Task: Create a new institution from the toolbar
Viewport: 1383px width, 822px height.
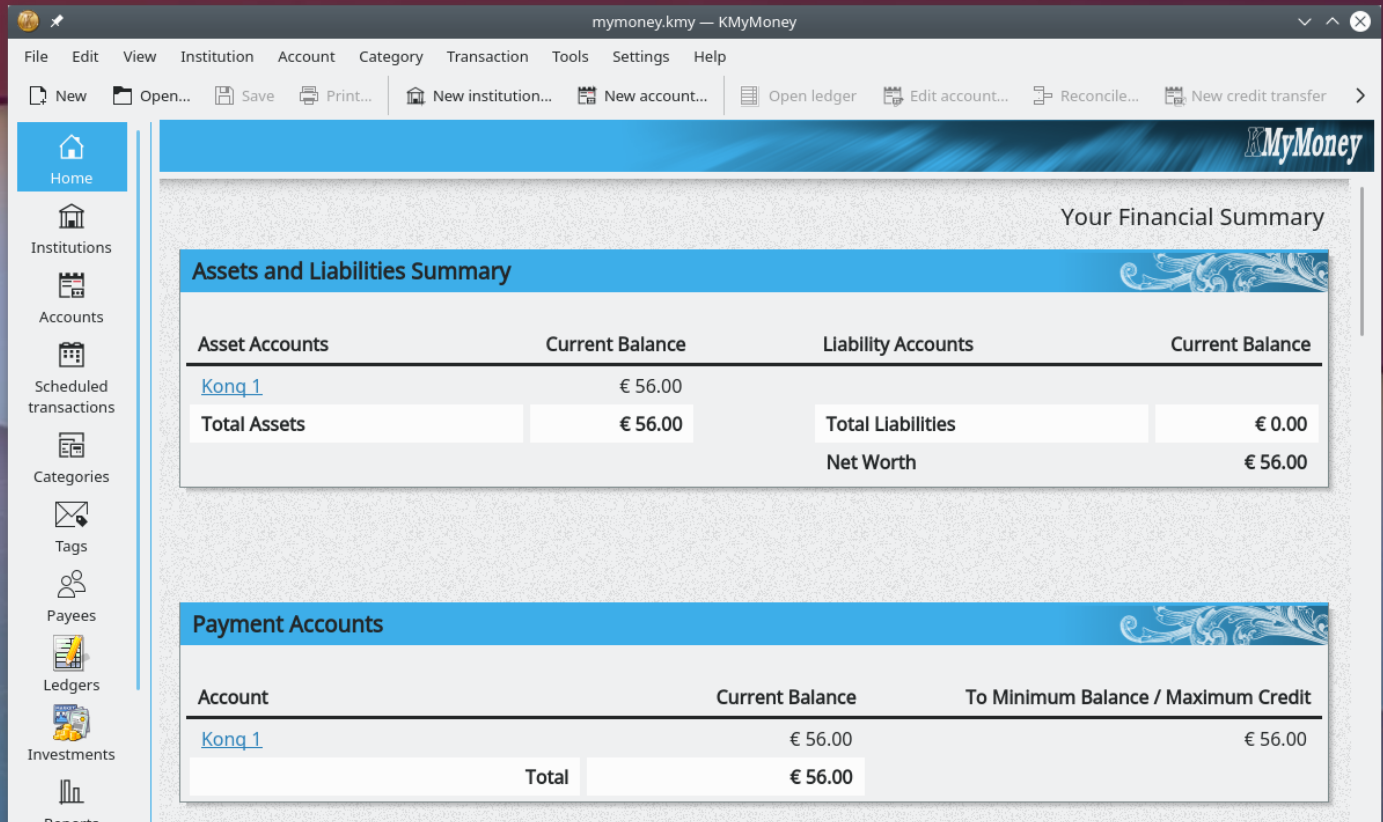Action: coord(479,95)
